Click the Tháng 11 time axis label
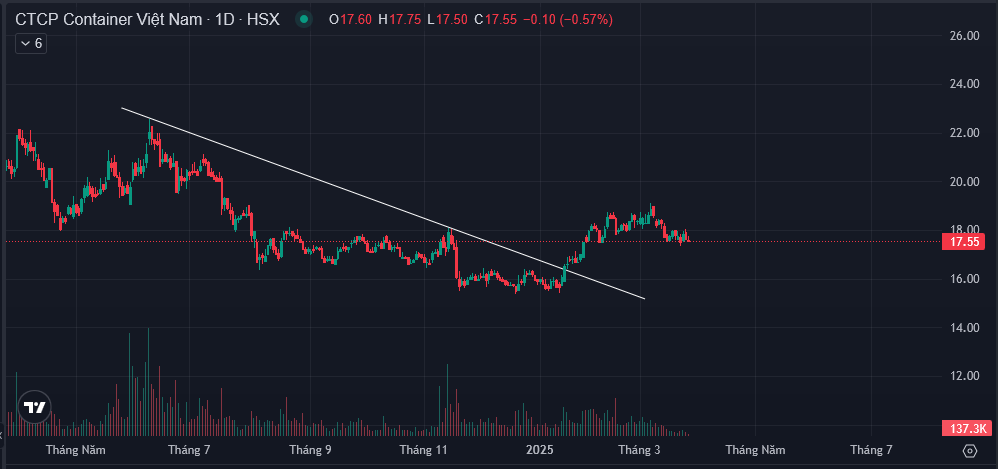998x469 pixels. pos(423,451)
